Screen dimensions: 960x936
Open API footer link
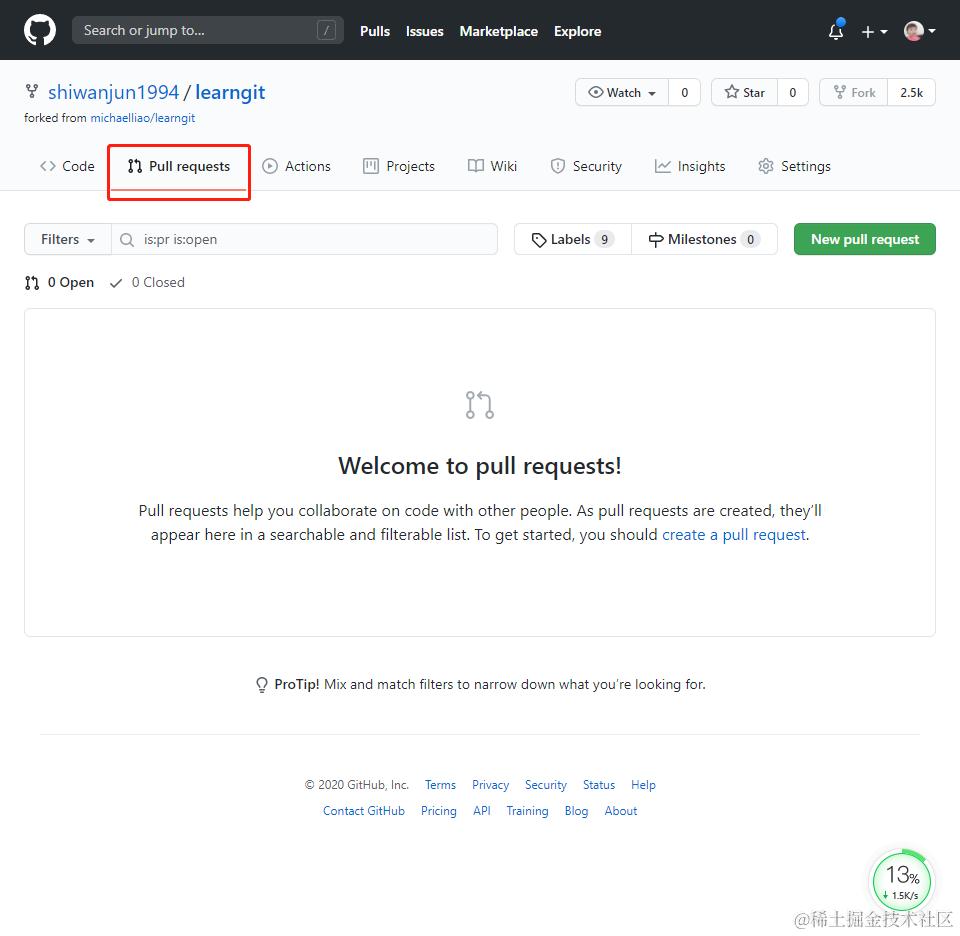coord(482,811)
